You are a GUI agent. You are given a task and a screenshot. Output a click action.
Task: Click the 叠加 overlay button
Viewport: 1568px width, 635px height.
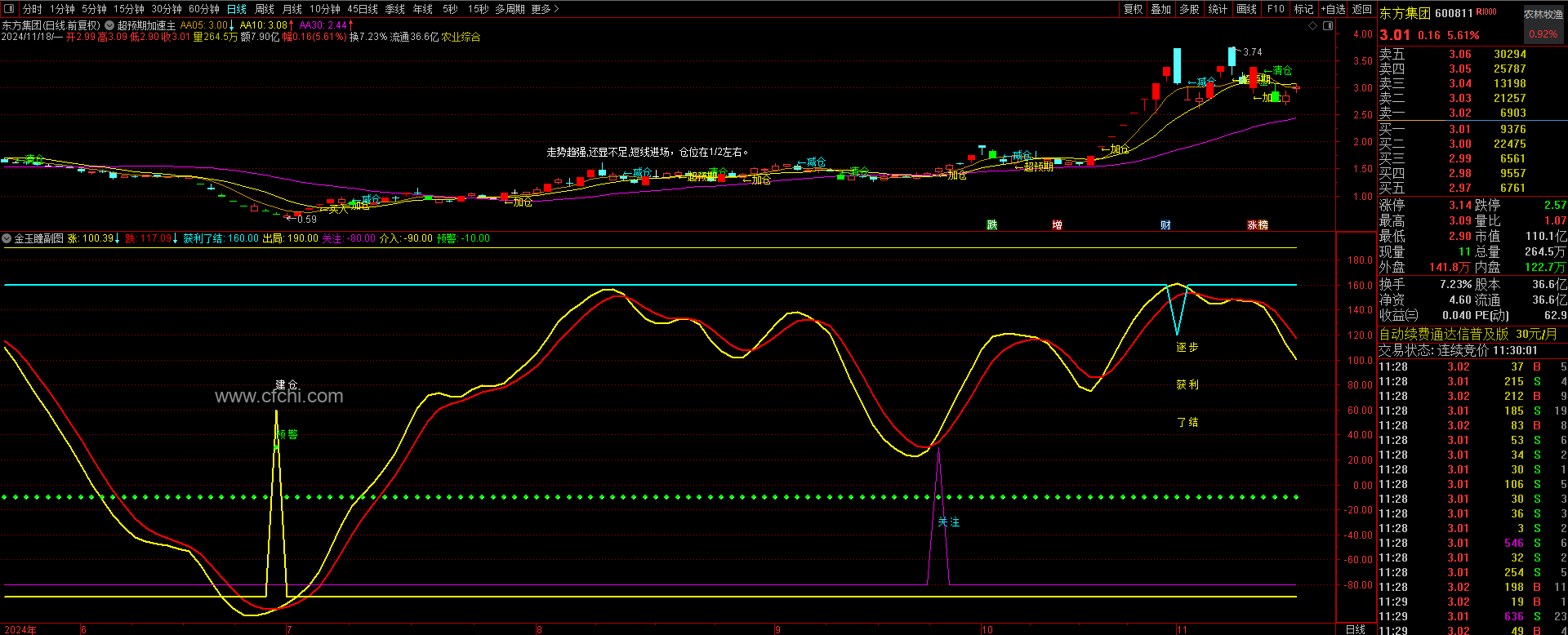coord(1160,9)
